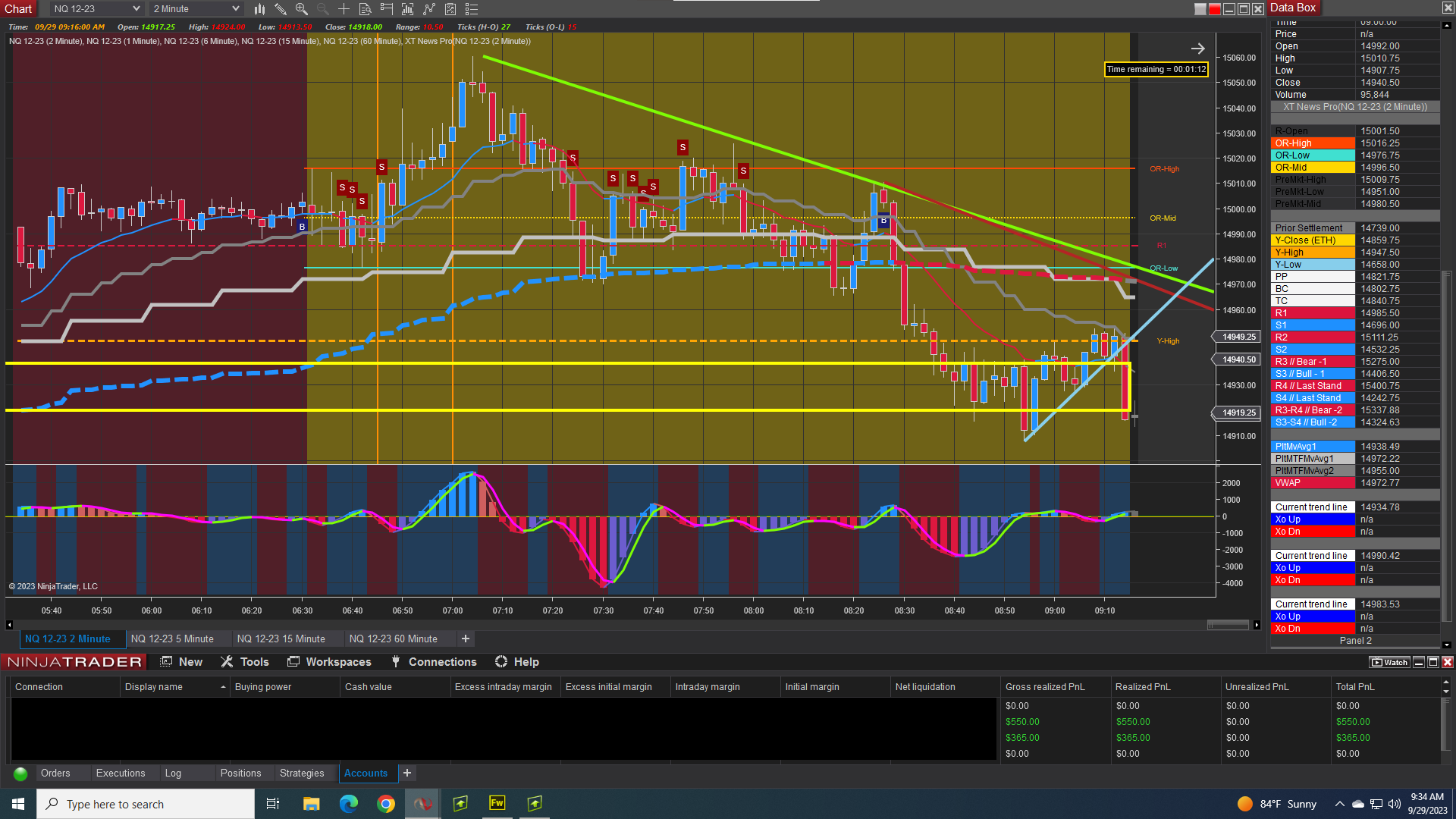Switch to the Strategies tab

[302, 773]
